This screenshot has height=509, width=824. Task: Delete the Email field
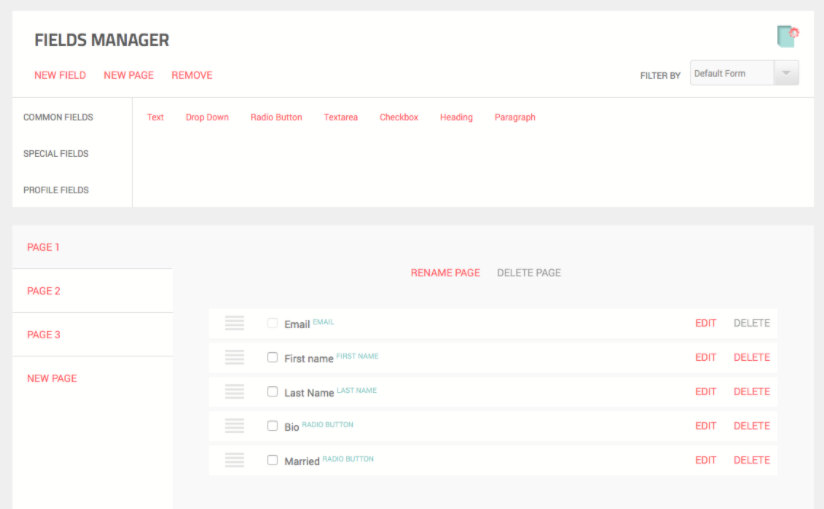point(751,323)
